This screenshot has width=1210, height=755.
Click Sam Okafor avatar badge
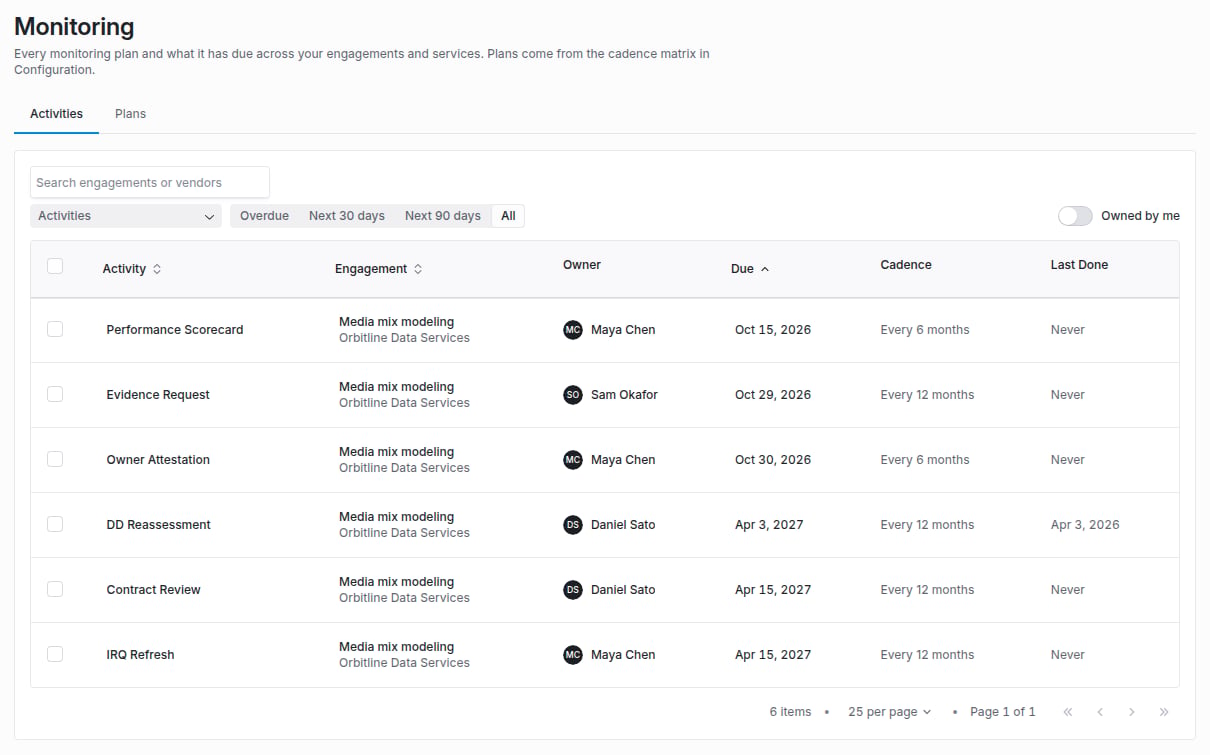573,395
